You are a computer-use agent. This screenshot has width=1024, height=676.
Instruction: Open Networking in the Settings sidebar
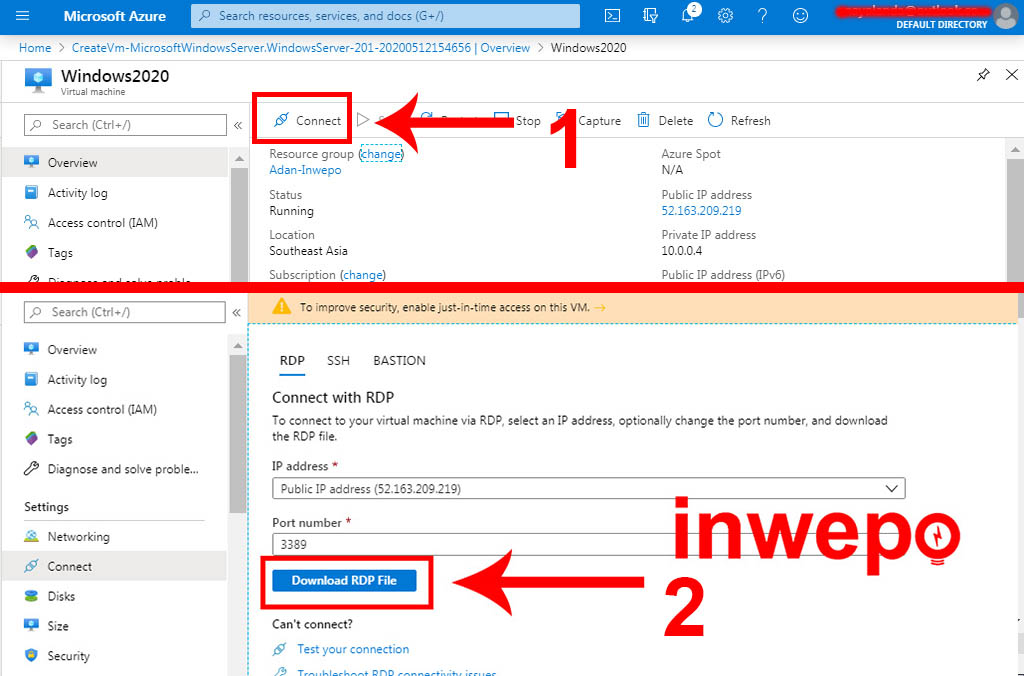(78, 537)
